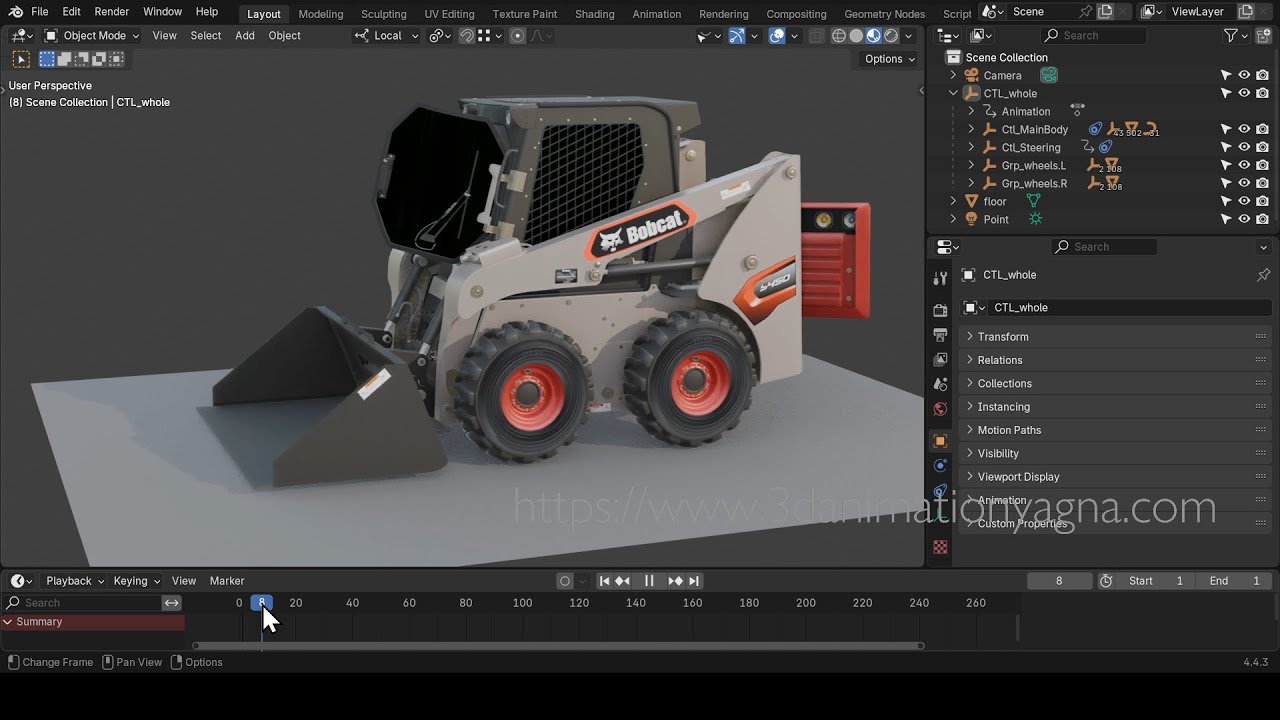This screenshot has width=1280, height=720.
Task: Open the Render menu
Action: 112,12
